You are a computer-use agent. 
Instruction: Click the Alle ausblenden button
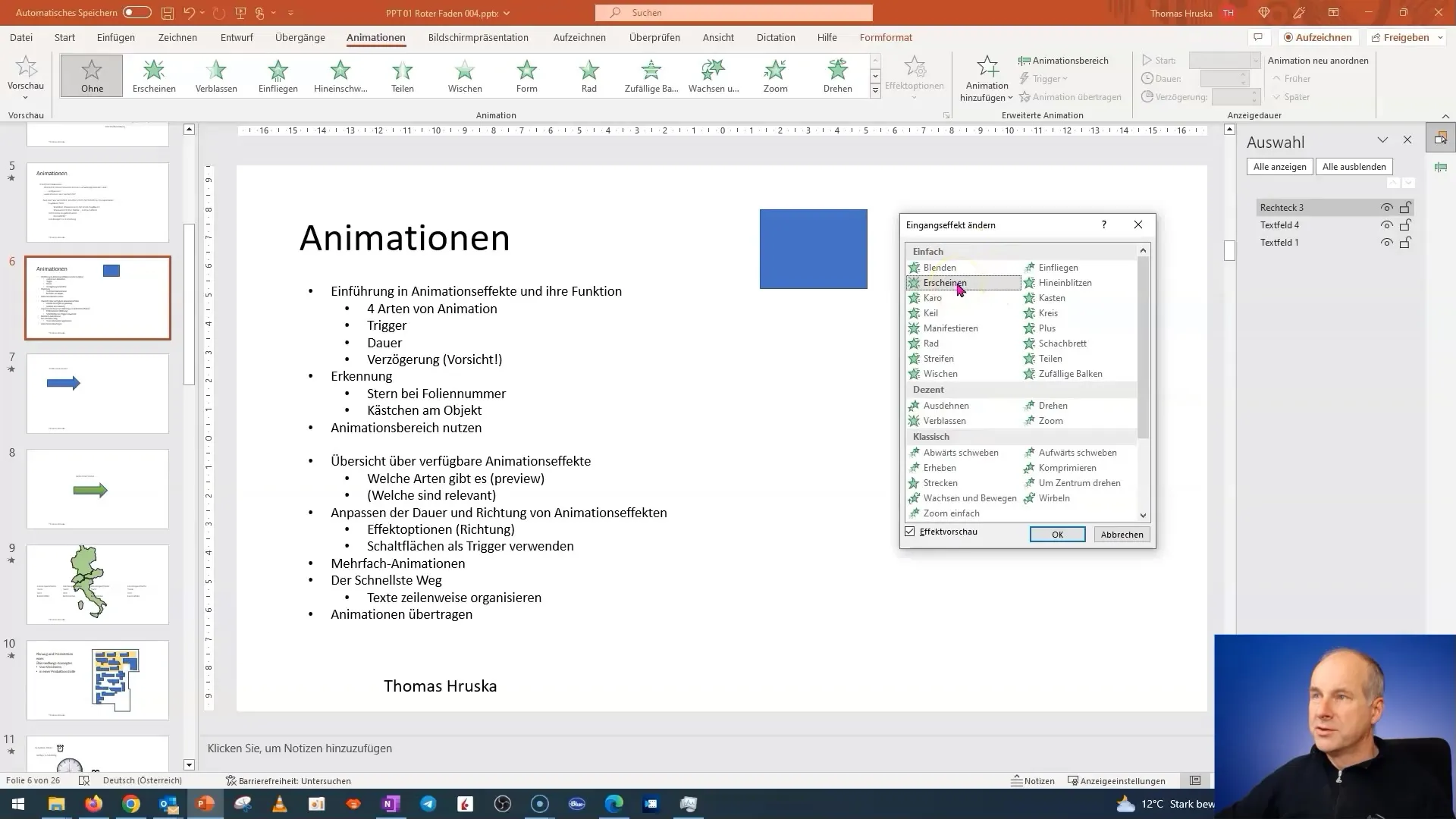1354,167
